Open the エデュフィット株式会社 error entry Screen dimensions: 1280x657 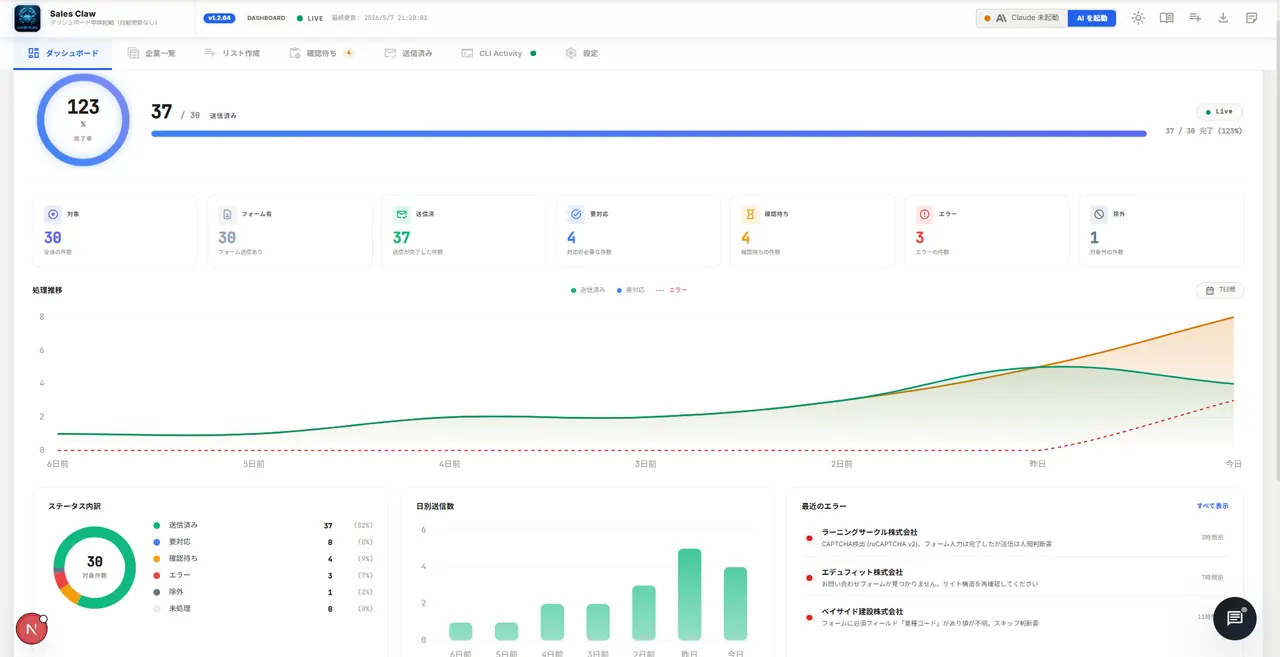[1015, 578]
